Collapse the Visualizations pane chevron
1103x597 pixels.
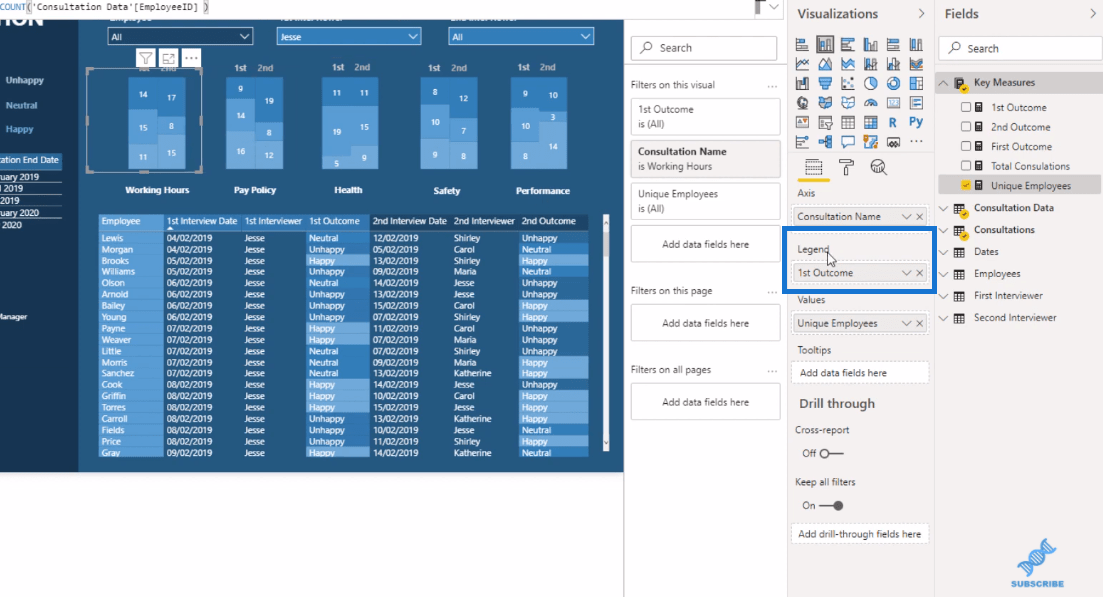coord(922,14)
